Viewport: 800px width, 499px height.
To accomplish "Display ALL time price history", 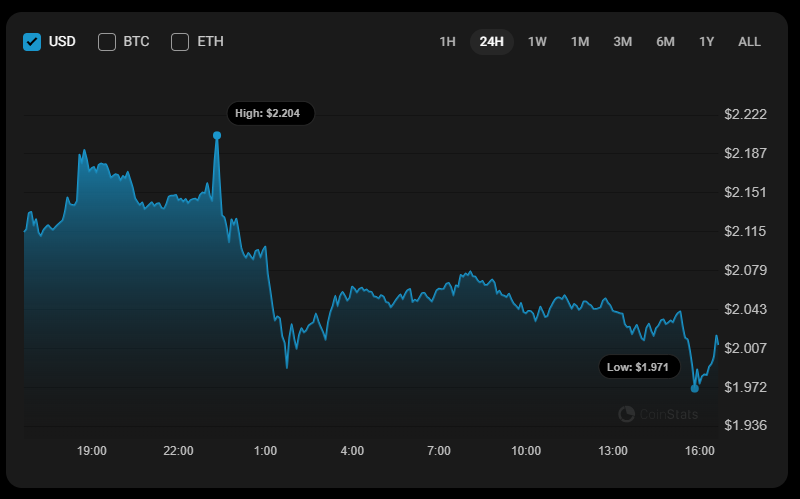I will pos(749,42).
